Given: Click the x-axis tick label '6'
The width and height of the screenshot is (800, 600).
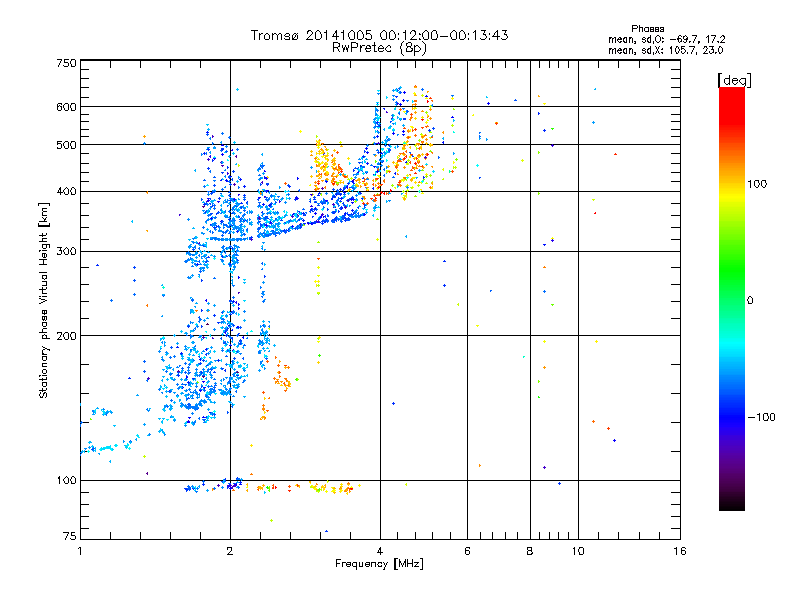Looking at the screenshot, I should coord(467,551).
